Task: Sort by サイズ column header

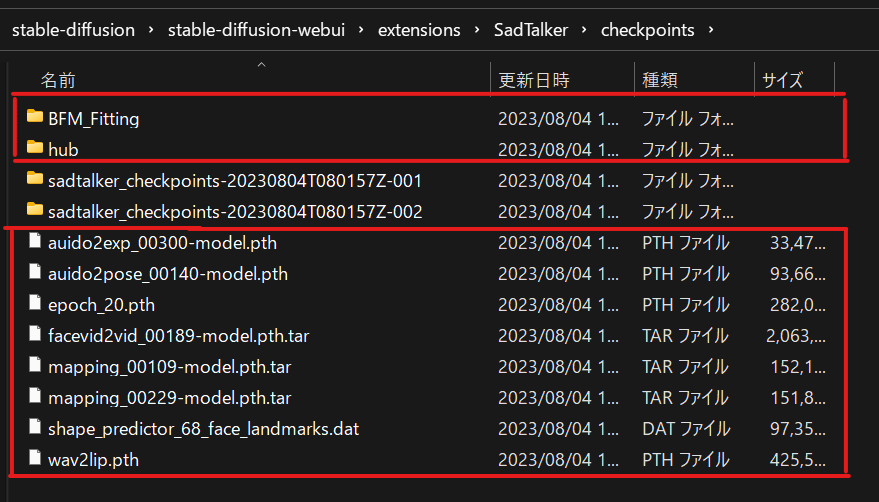Action: 783,80
